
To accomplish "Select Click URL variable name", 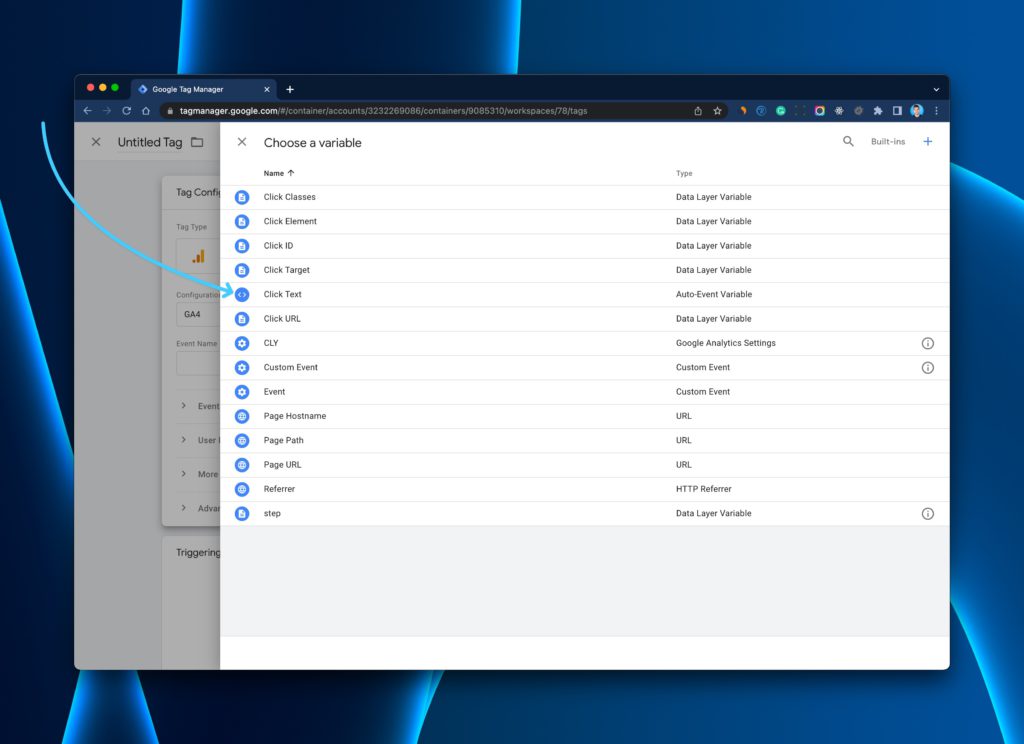I will (x=282, y=318).
